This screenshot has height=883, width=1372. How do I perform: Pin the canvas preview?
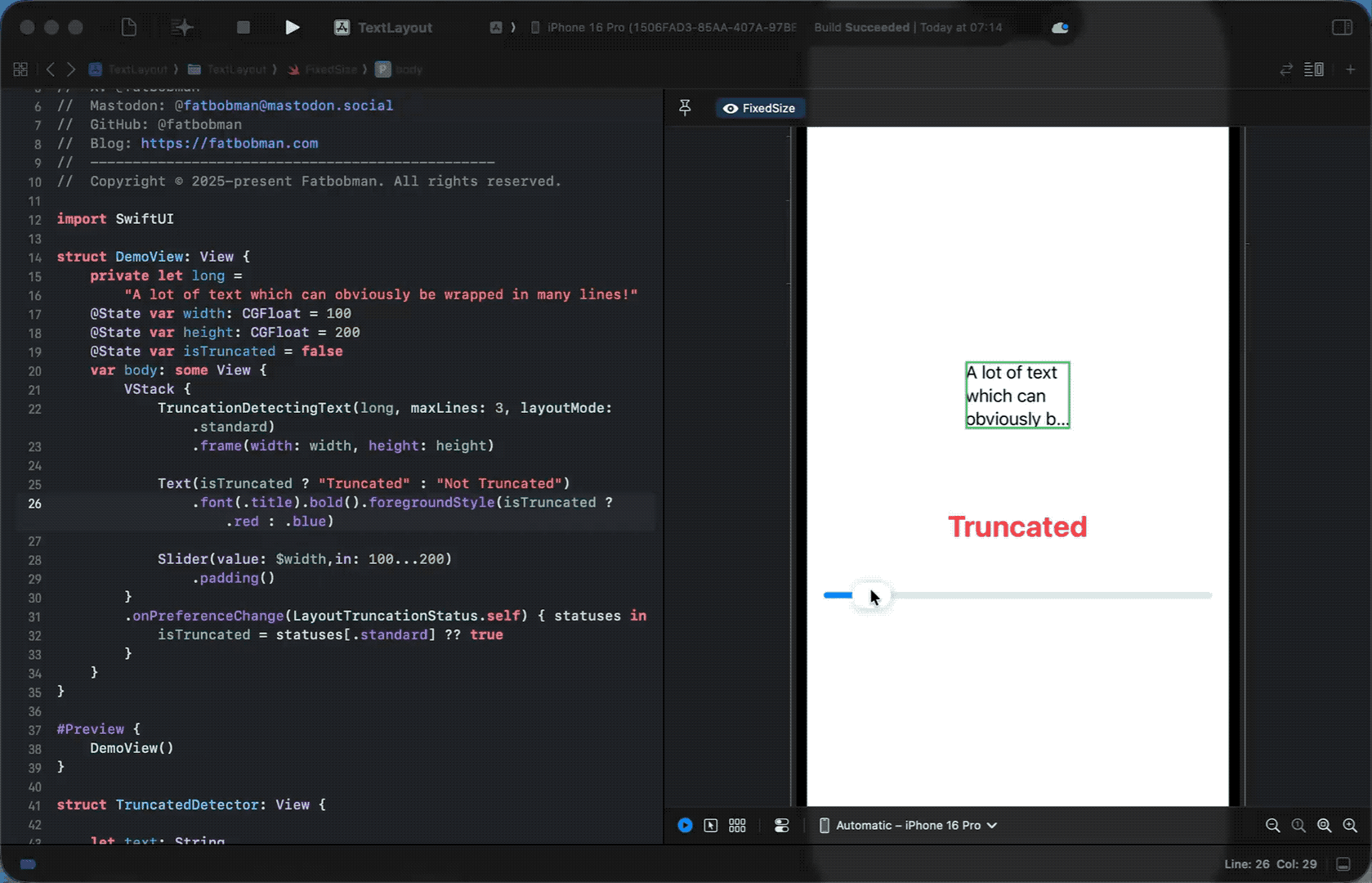pyautogui.click(x=685, y=108)
